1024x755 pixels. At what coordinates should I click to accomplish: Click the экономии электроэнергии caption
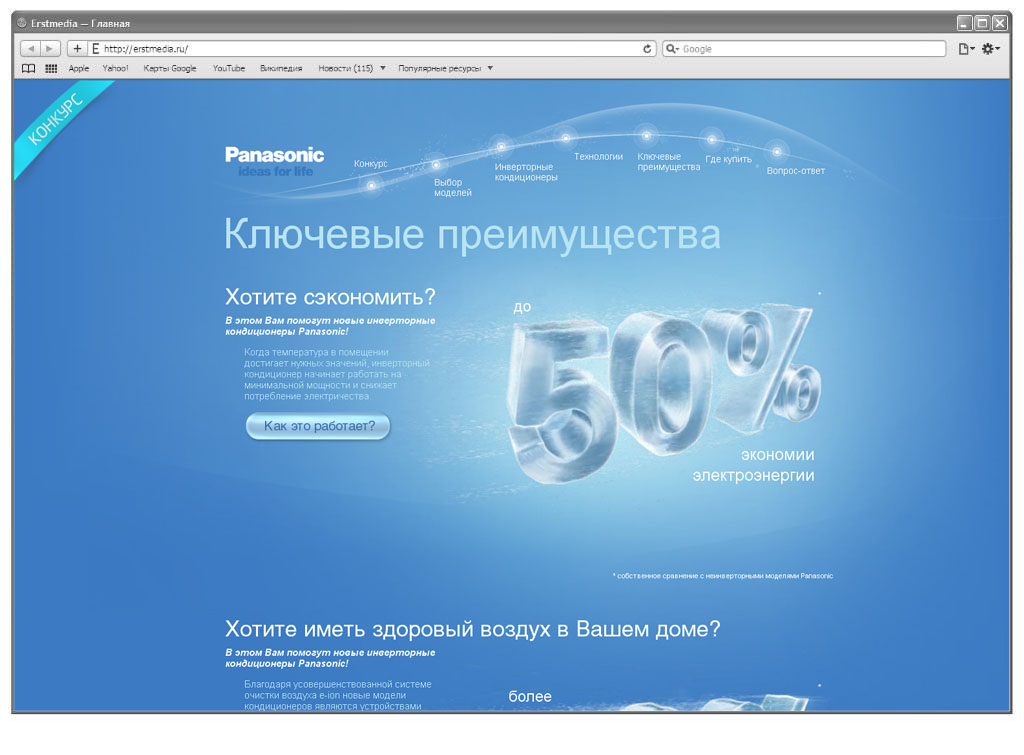tap(754, 465)
